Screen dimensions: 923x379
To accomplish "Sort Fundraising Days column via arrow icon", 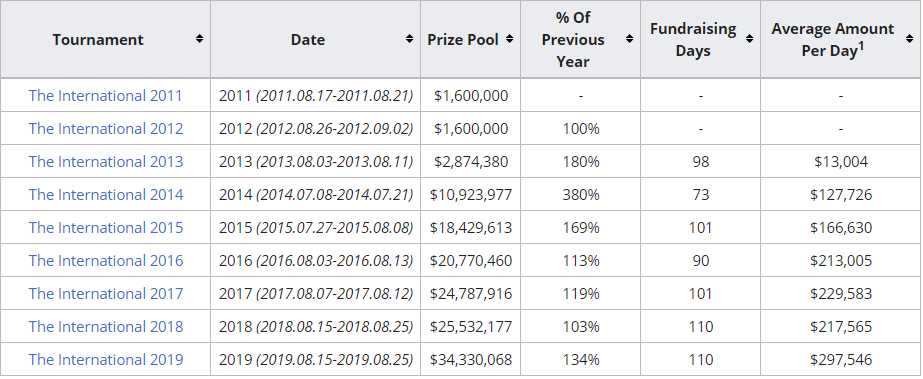I will click(x=749, y=39).
